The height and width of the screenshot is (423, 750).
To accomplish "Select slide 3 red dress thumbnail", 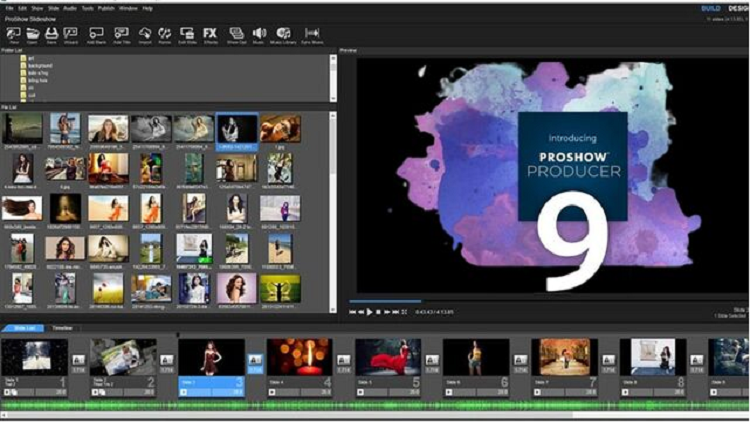I will pyautogui.click(x=211, y=357).
